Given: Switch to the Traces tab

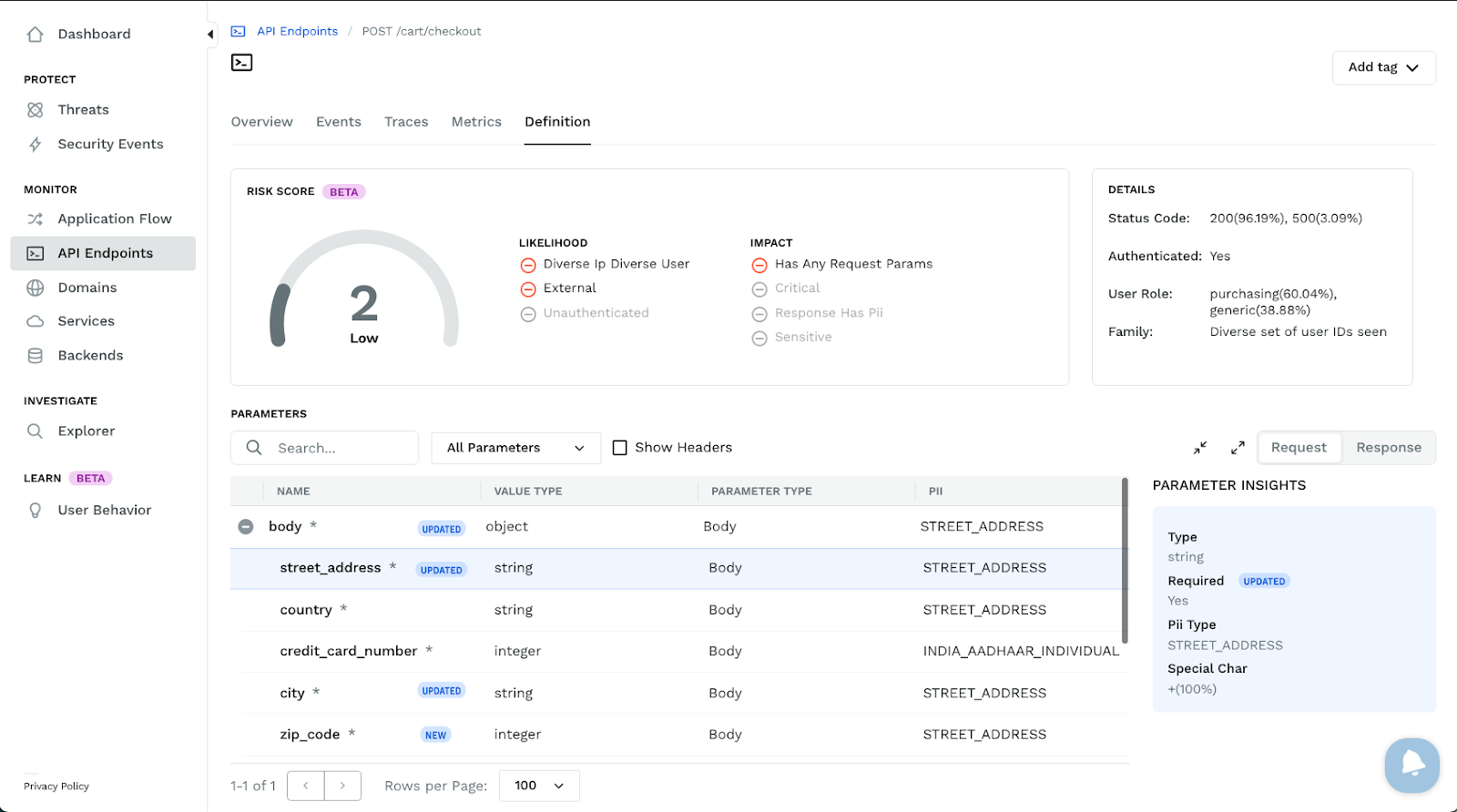Looking at the screenshot, I should click(406, 122).
